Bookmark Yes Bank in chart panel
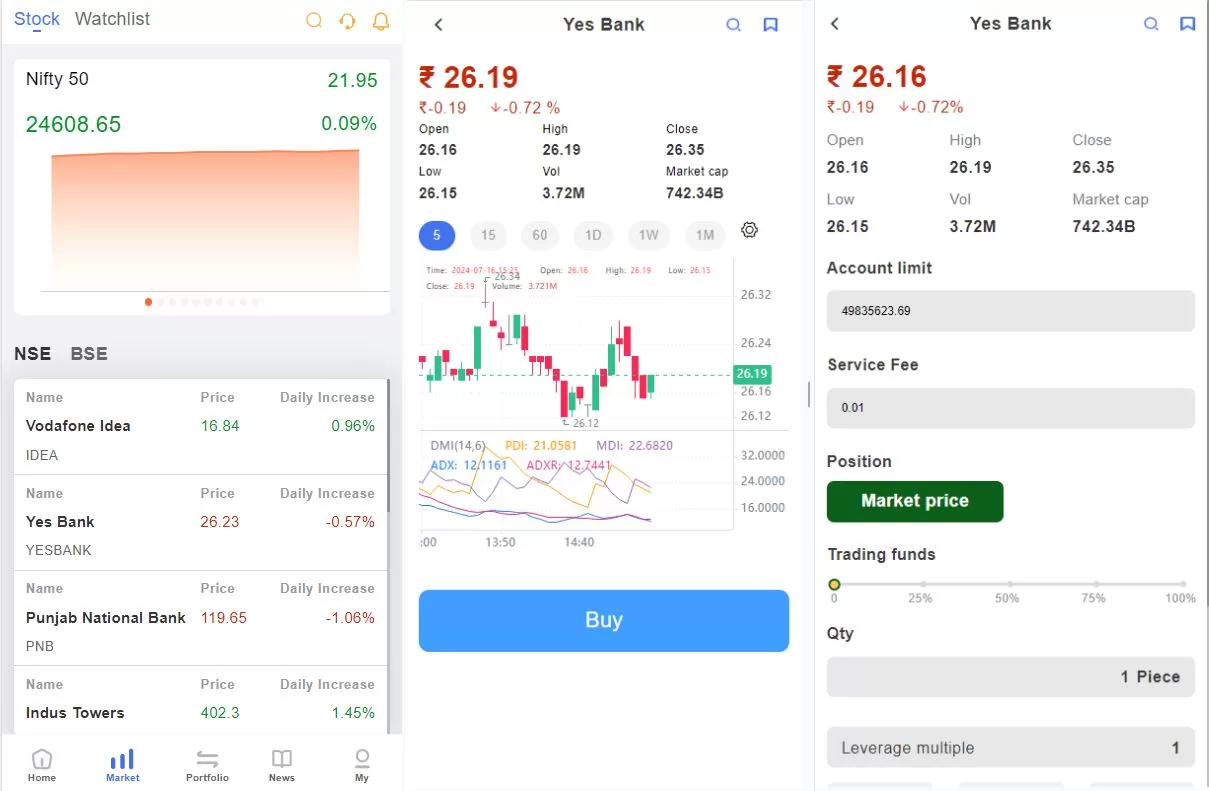 click(770, 25)
